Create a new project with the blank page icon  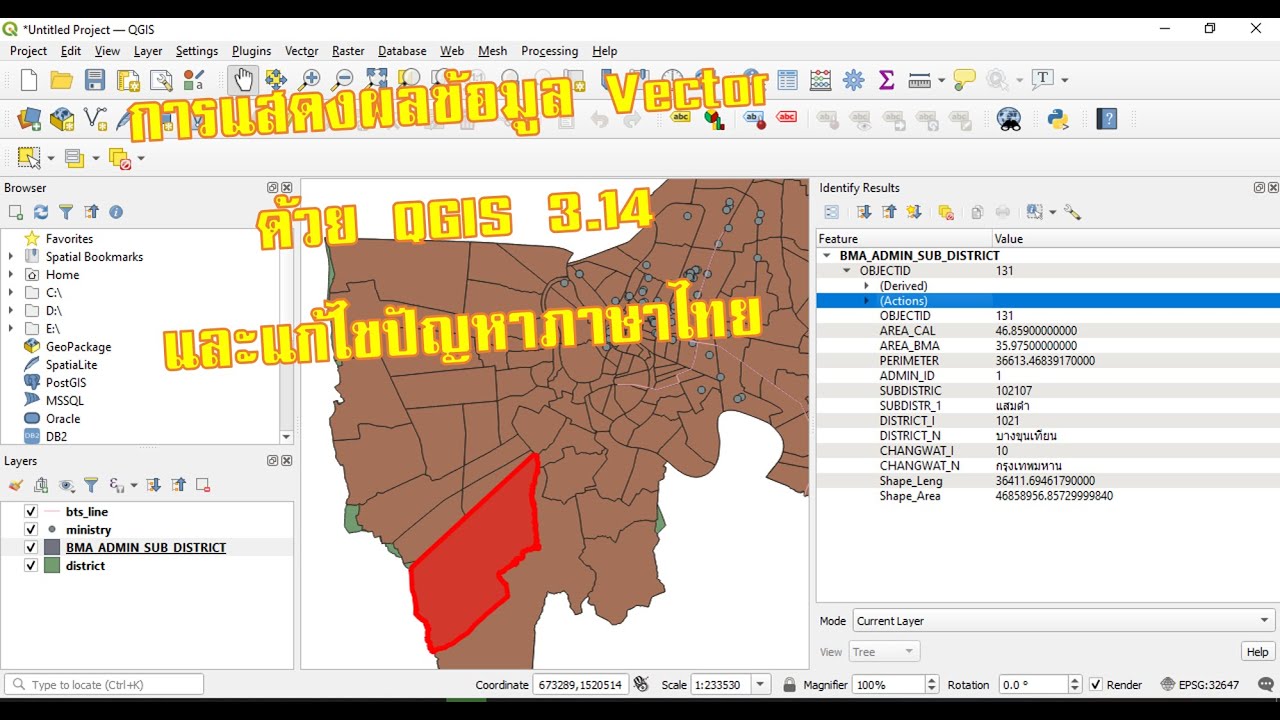[x=29, y=80]
